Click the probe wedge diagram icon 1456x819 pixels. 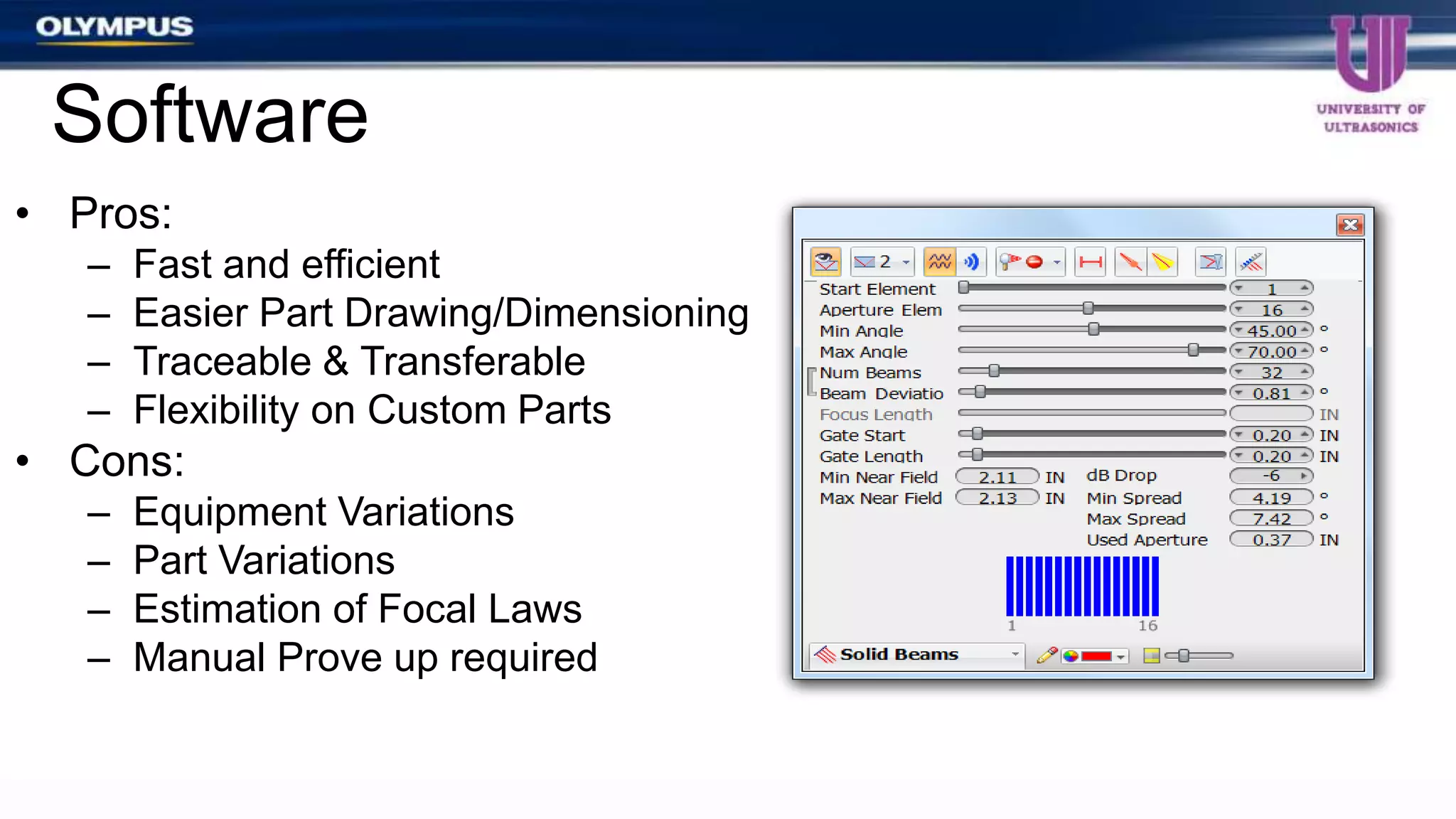(1211, 262)
